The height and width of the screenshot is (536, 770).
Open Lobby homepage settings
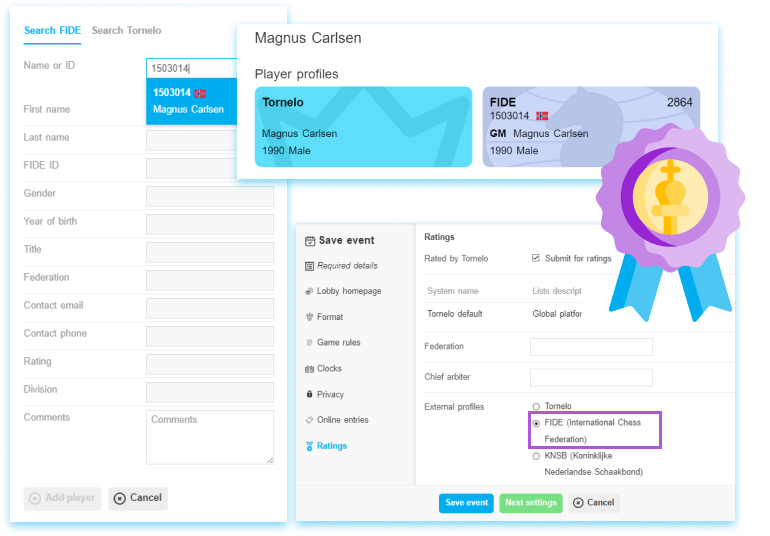tap(349, 291)
